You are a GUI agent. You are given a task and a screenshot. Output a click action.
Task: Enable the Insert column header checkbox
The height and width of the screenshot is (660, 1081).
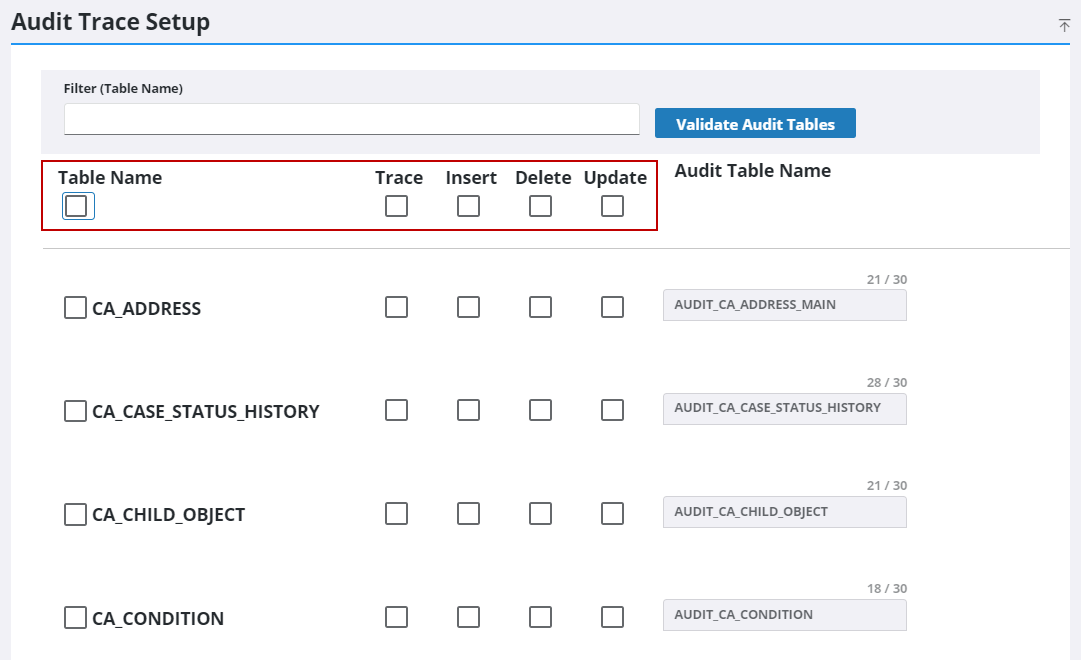click(x=468, y=206)
